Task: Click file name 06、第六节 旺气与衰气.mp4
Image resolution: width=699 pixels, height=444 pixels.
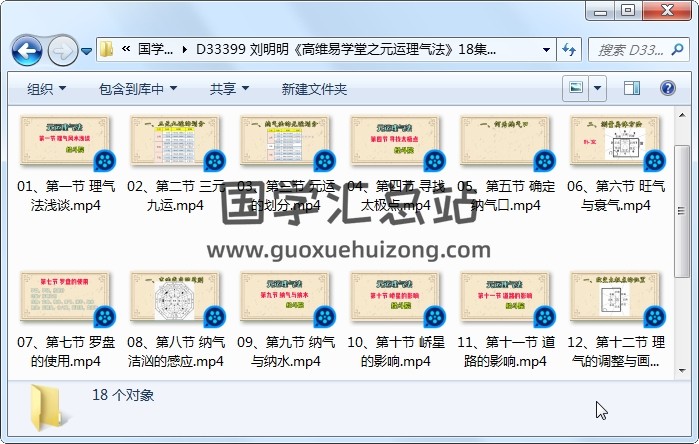Action: tap(616, 195)
